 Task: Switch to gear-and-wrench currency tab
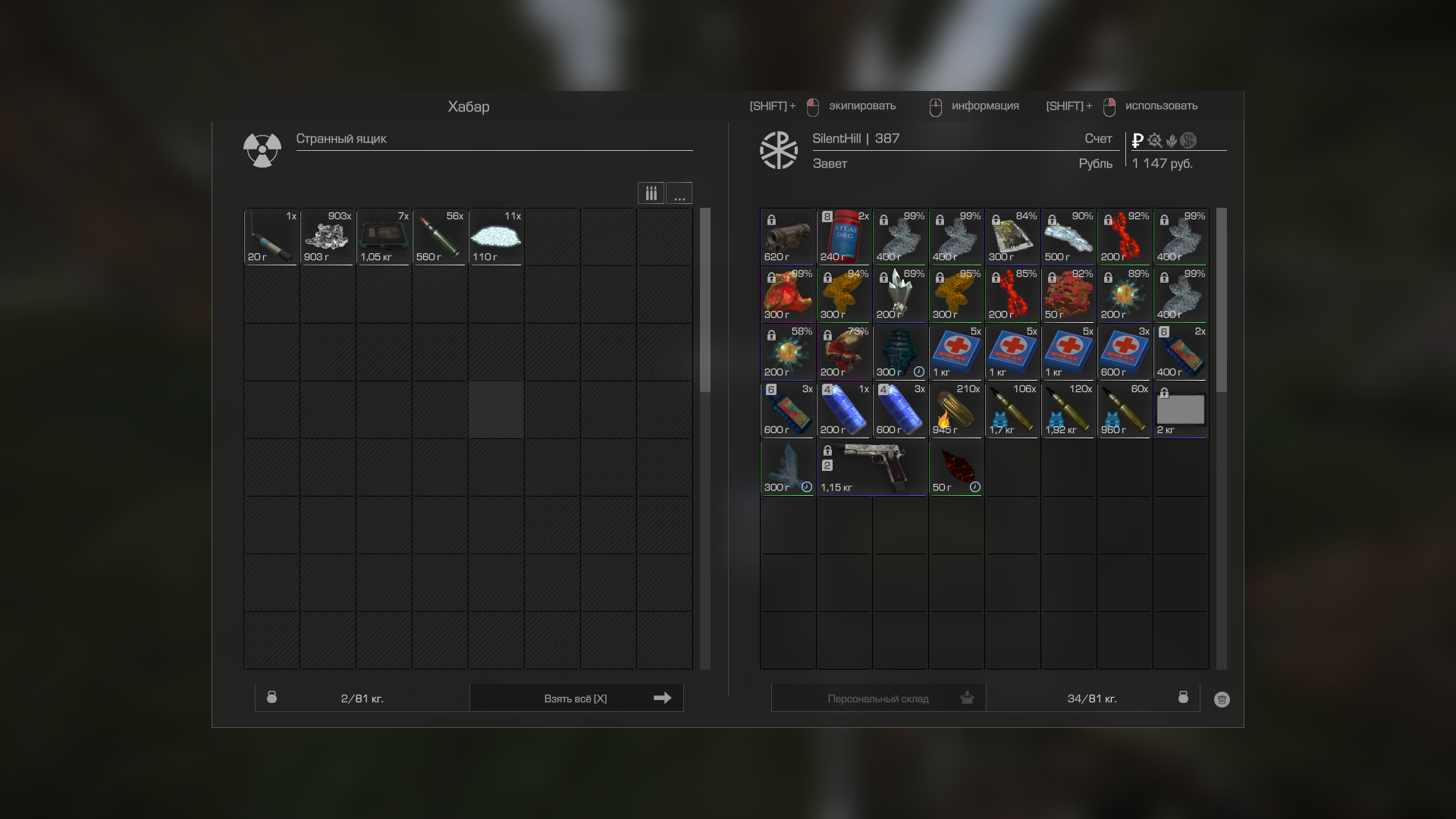(1155, 140)
